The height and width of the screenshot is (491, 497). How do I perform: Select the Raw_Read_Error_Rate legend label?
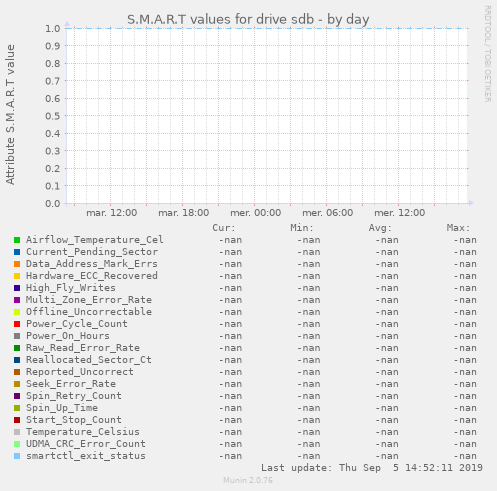tap(83, 348)
